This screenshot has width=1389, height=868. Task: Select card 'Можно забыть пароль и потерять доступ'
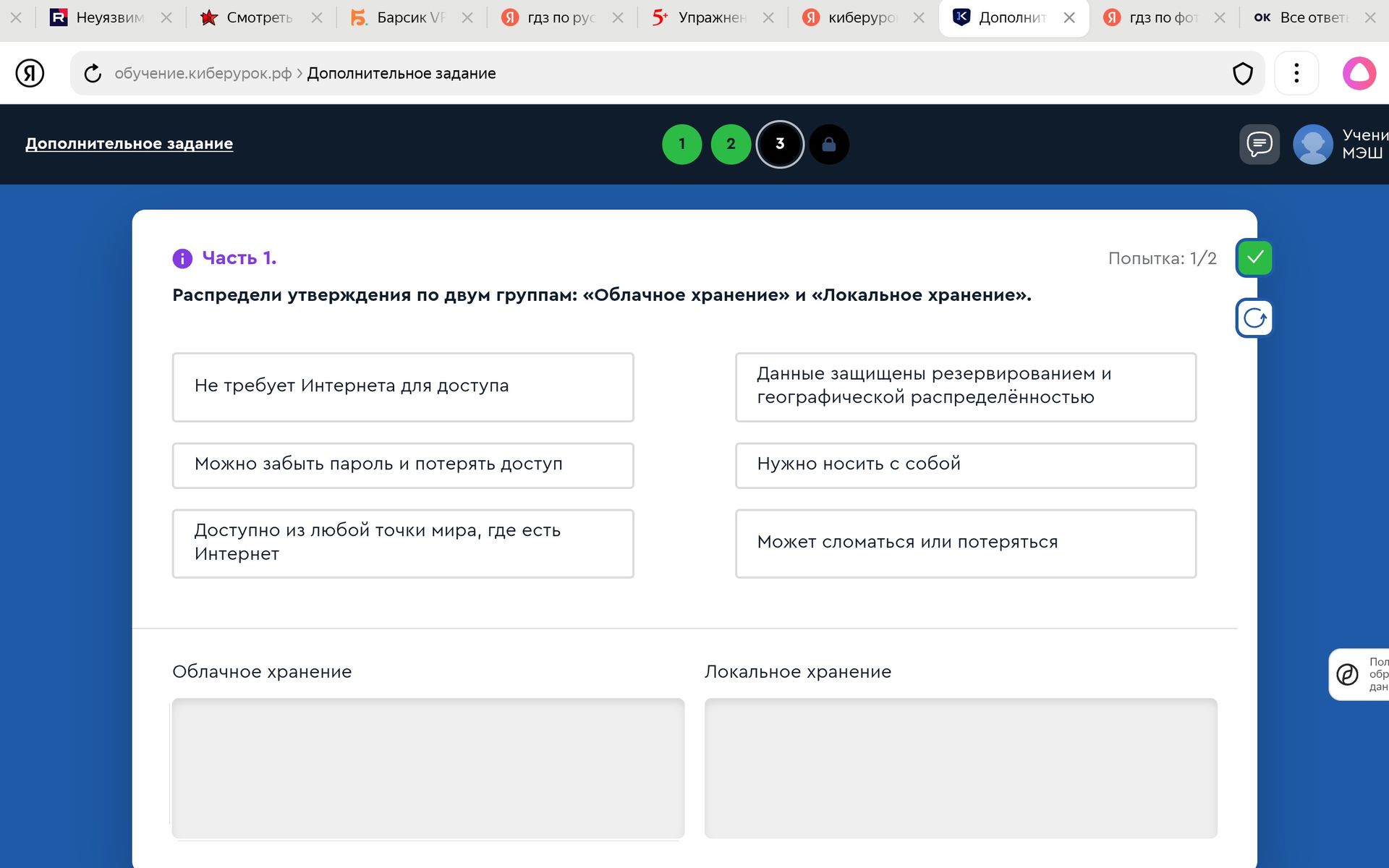tap(403, 465)
